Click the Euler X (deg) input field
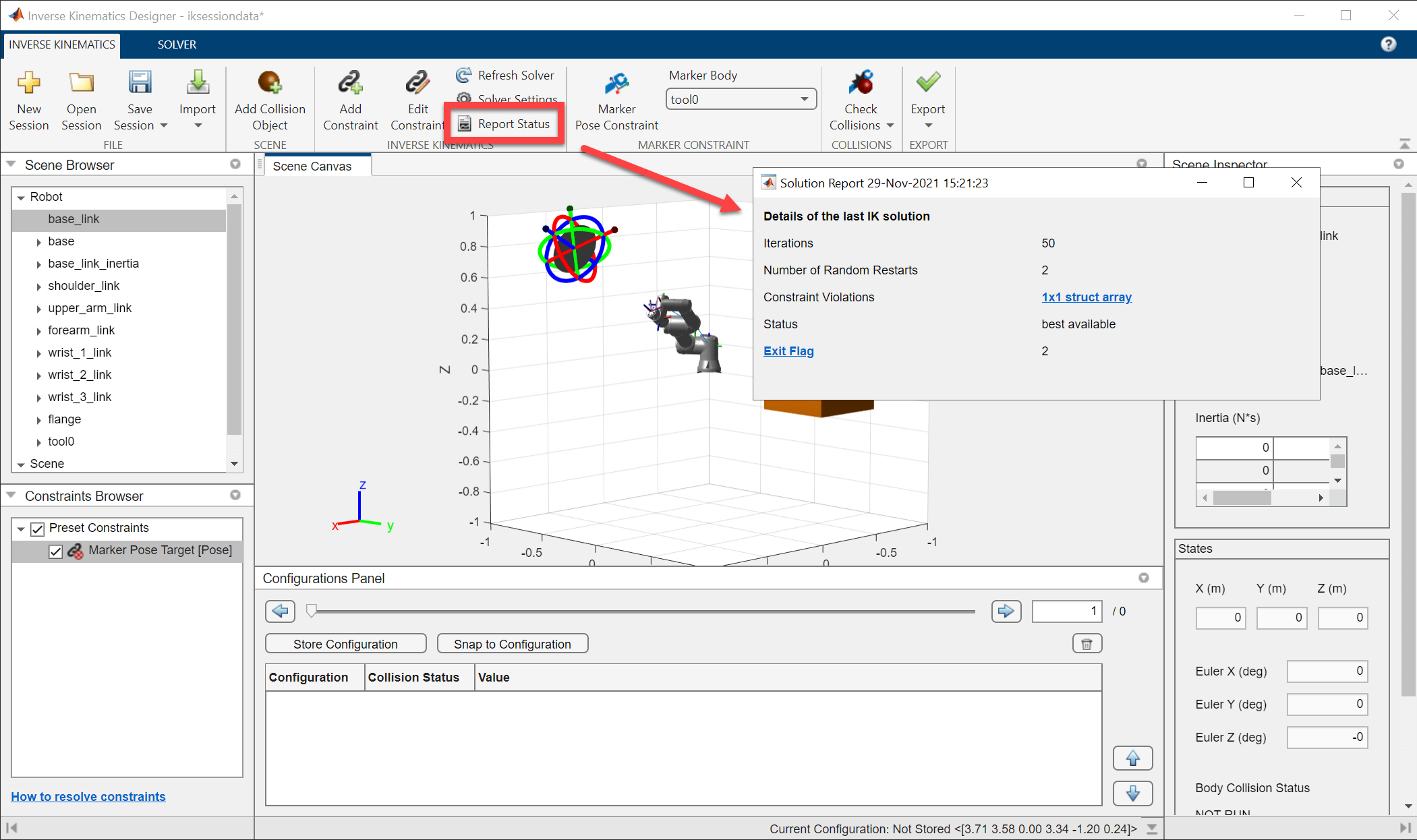The image size is (1417, 840). 1326,671
